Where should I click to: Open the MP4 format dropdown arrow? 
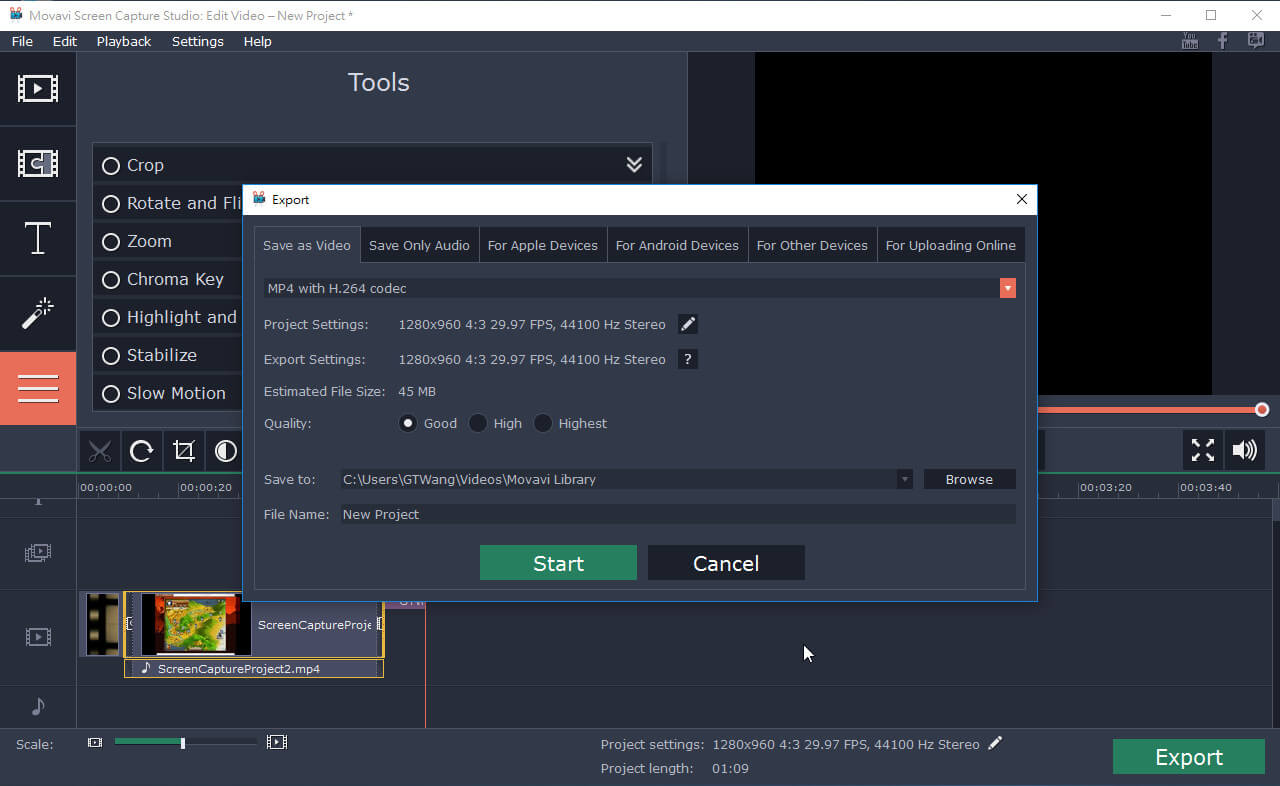1007,288
